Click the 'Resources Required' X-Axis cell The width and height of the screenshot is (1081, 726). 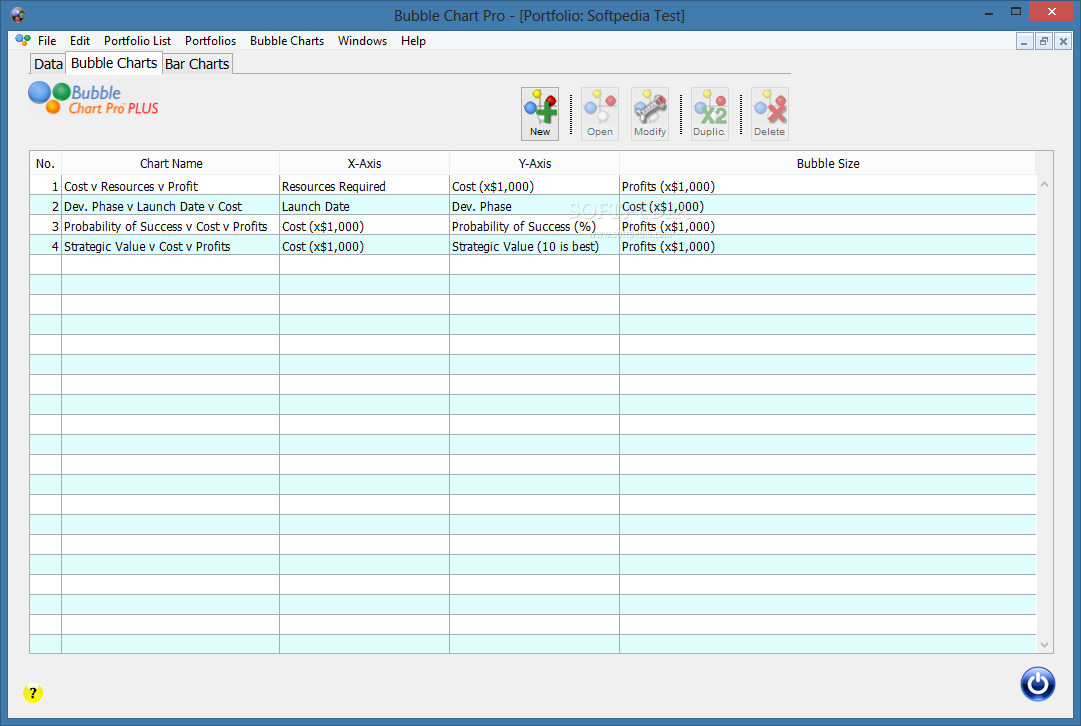(x=364, y=186)
